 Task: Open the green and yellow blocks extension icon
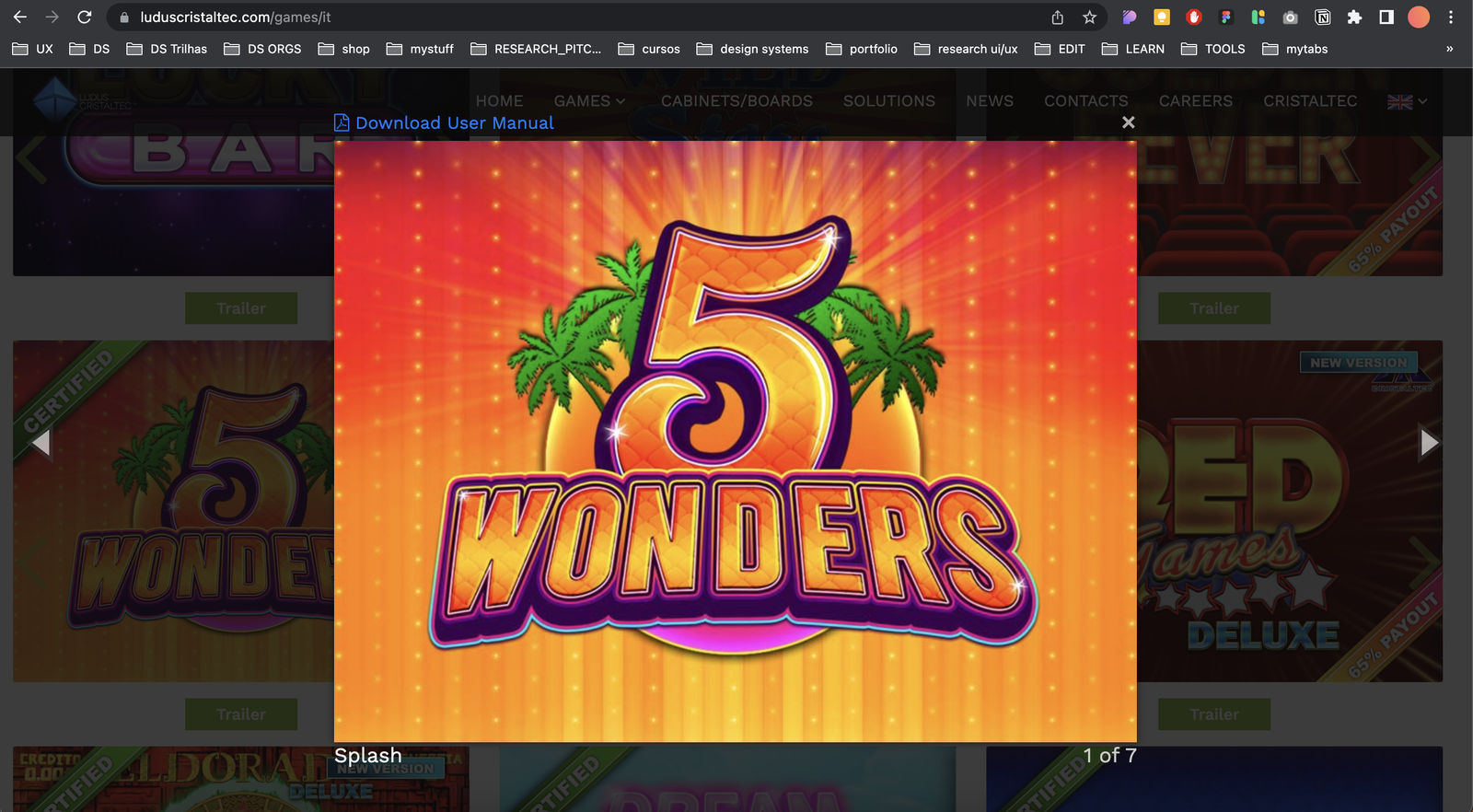(x=1258, y=17)
